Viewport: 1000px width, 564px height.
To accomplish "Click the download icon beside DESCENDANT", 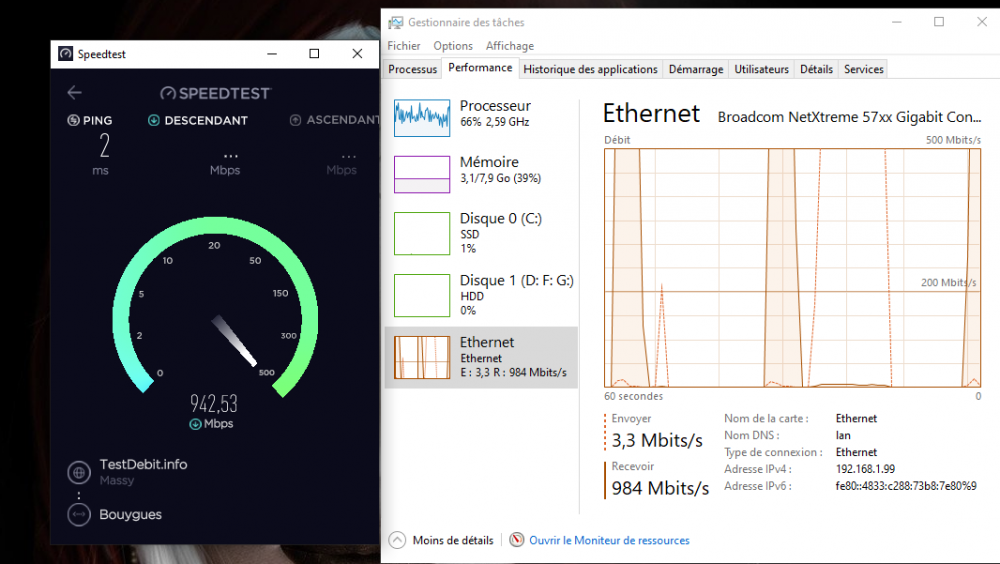I will point(154,121).
